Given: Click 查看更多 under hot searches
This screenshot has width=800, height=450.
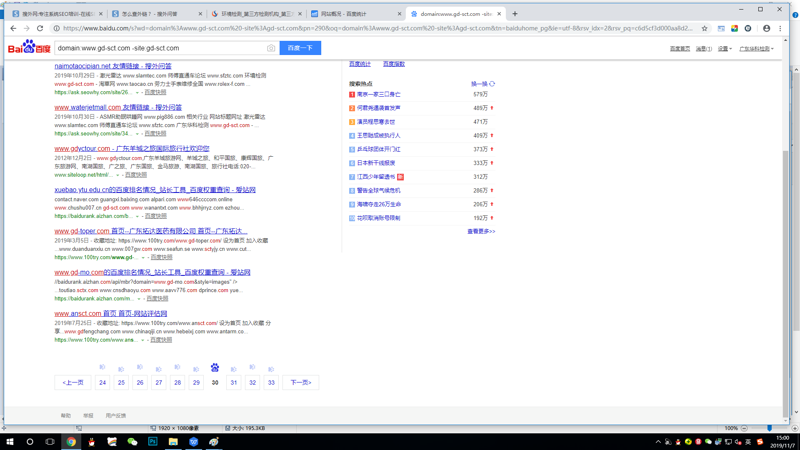Looking at the screenshot, I should click(481, 232).
